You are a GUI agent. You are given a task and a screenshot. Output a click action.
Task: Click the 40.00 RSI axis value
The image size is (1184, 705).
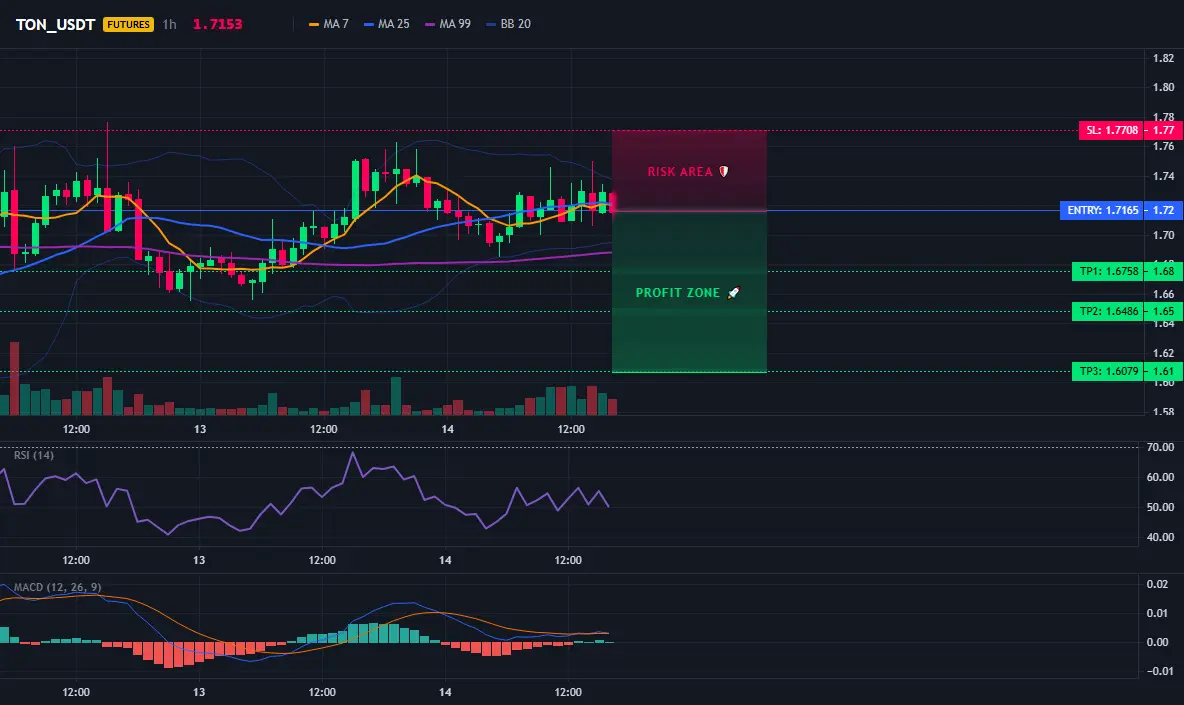point(1160,537)
